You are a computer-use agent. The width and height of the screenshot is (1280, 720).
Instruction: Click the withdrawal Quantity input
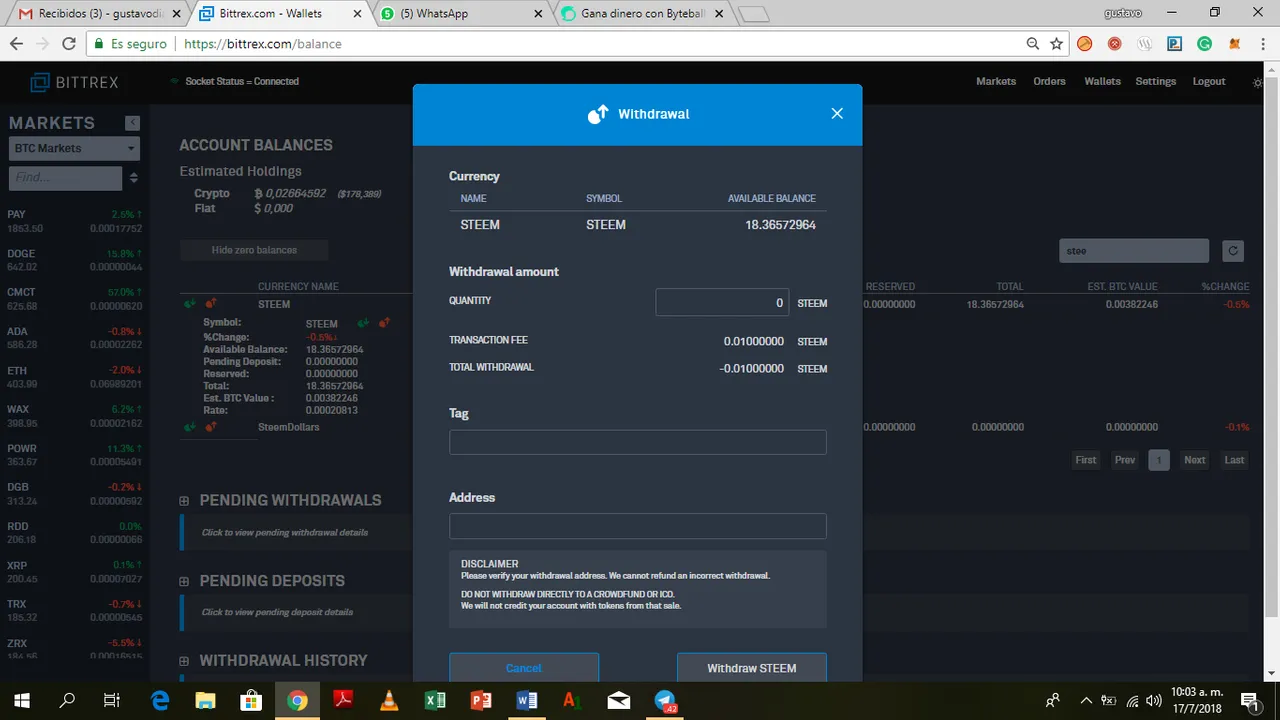tap(722, 302)
